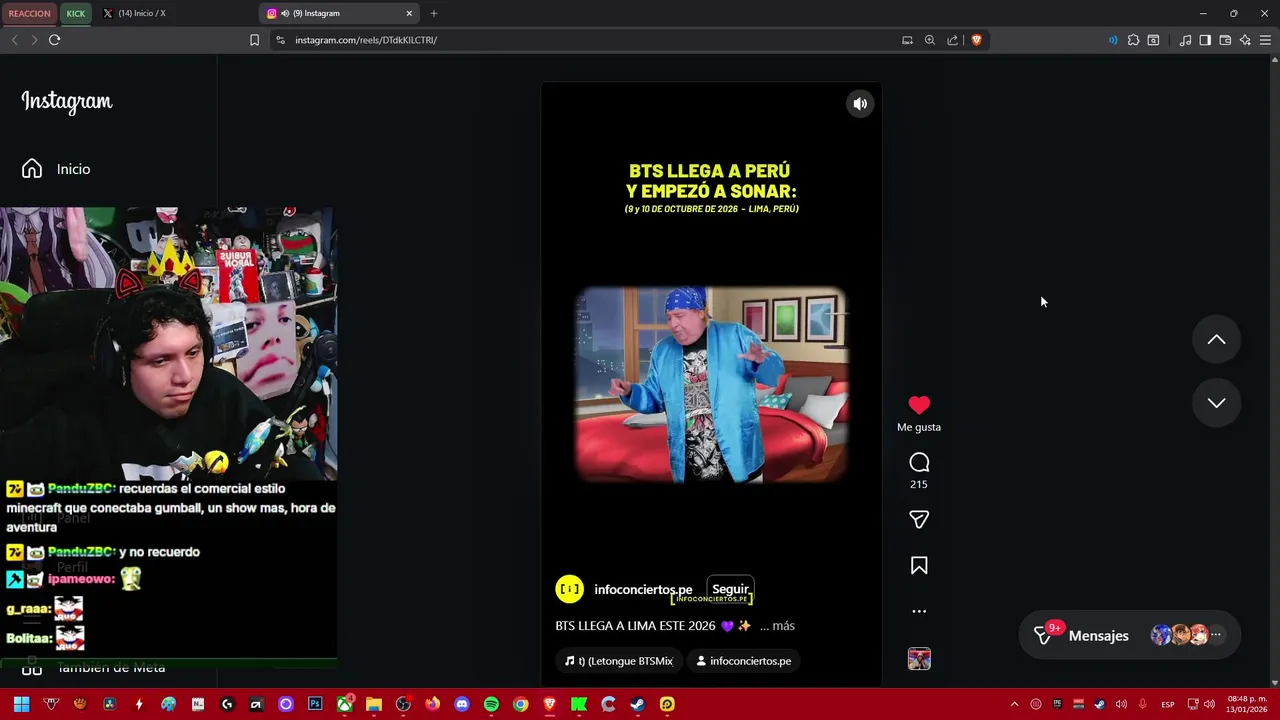The image size is (1280, 720).
Task: Share the reel with the paper plane icon
Action: click(x=919, y=519)
